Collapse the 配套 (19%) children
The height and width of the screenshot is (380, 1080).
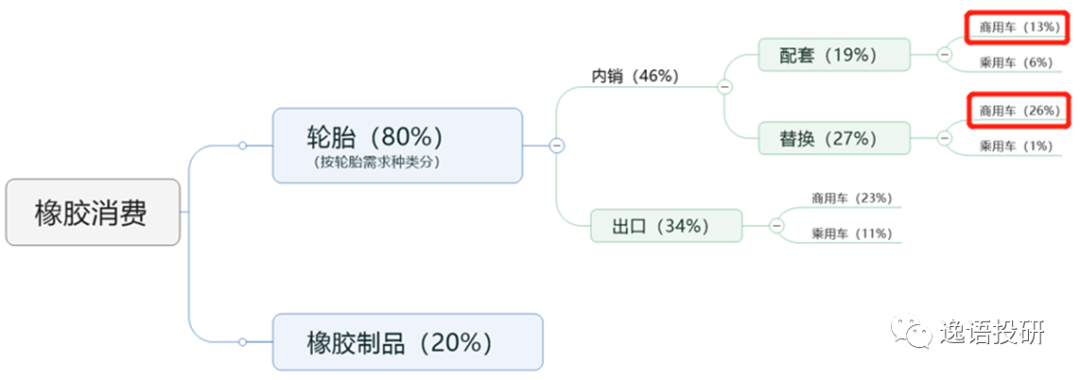pyautogui.click(x=944, y=54)
